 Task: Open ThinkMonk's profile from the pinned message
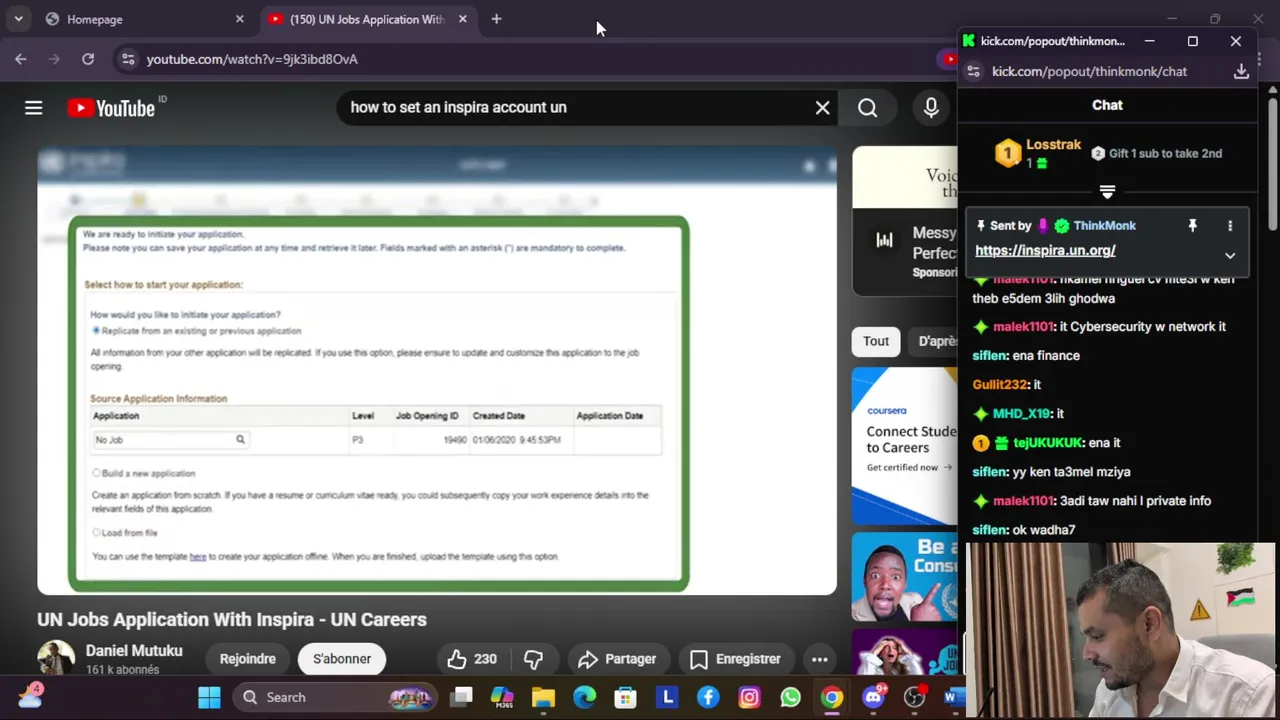pos(1105,226)
